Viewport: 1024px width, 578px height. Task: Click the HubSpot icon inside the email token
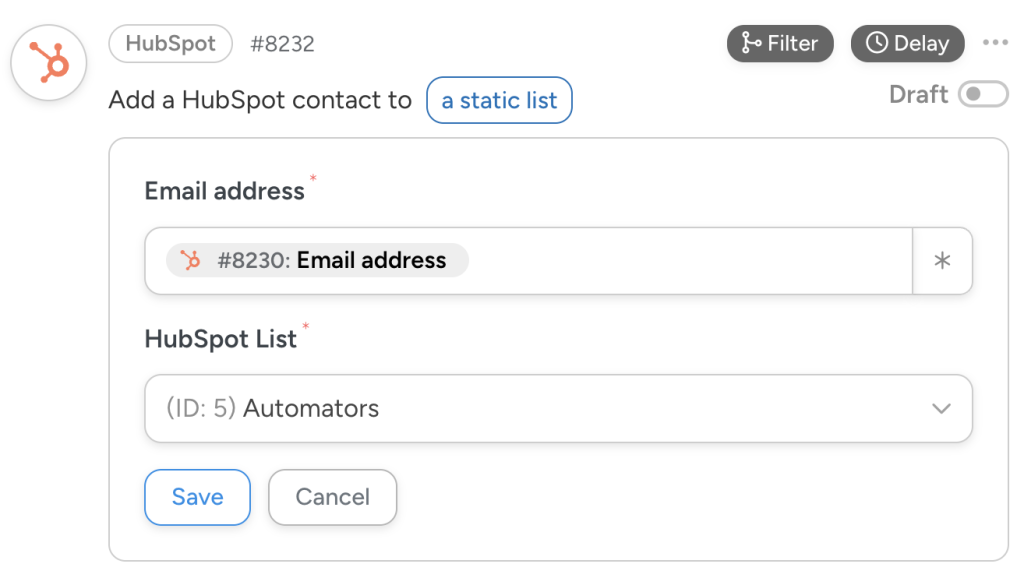[189, 260]
